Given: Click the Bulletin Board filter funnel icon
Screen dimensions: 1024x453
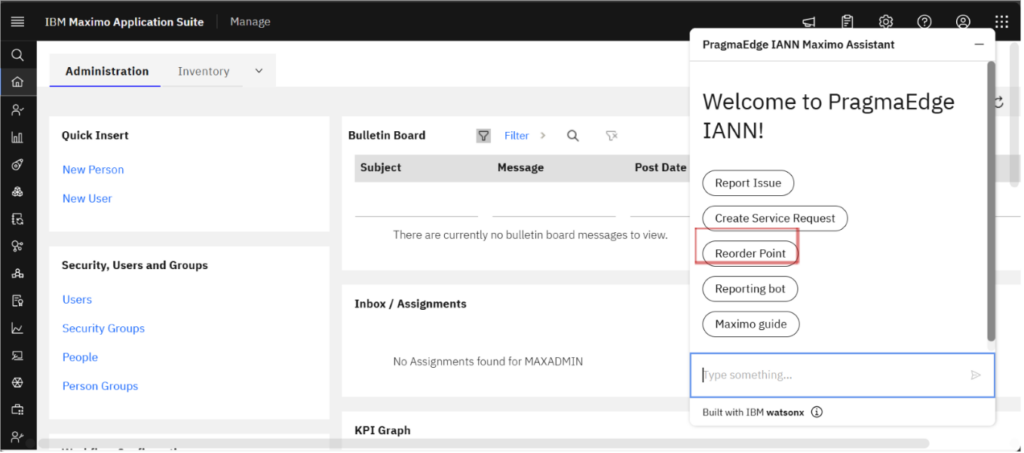Looking at the screenshot, I should click(x=483, y=136).
